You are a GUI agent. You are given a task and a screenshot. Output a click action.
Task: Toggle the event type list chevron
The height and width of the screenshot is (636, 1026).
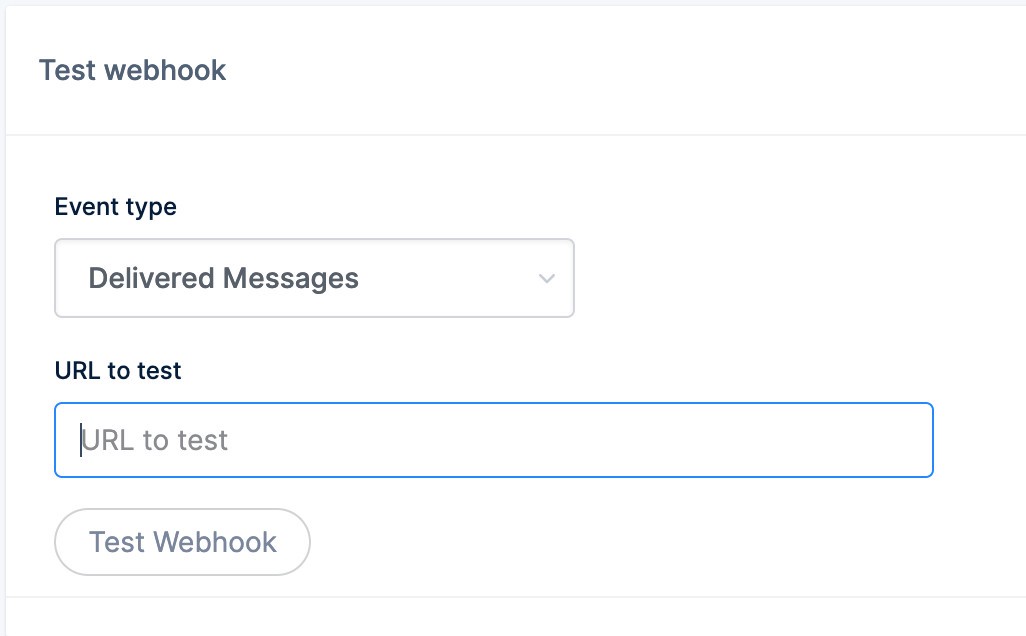pyautogui.click(x=546, y=278)
